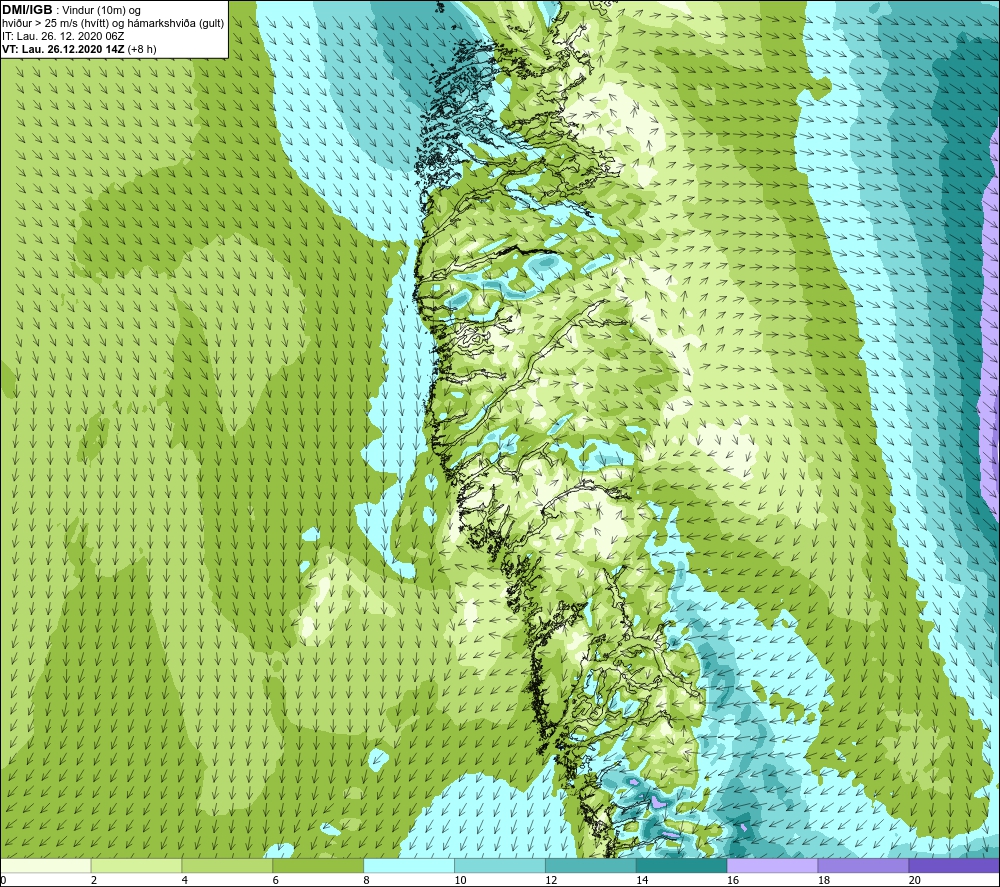The width and height of the screenshot is (1000, 887).
Task: Click the 4–6 m/s green legend swatch
Action: click(227, 866)
